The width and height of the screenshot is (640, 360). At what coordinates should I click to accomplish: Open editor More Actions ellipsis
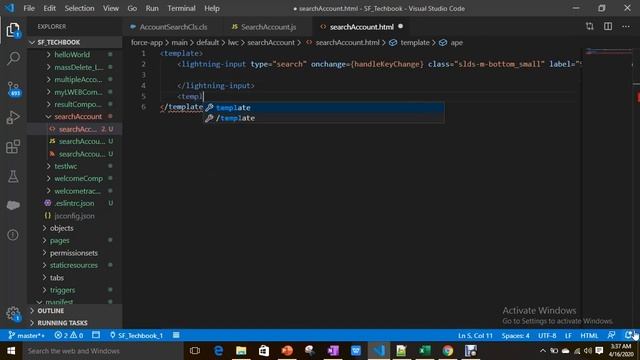tap(626, 27)
